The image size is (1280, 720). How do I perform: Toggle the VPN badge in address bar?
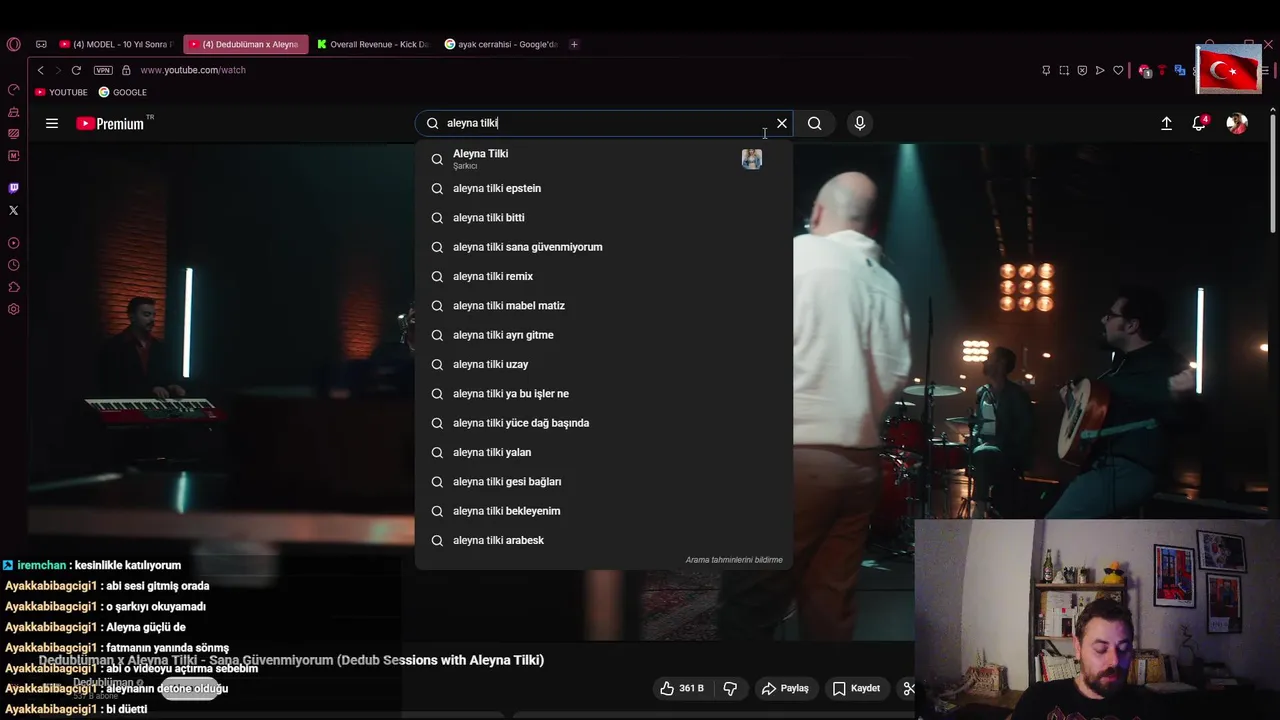click(103, 70)
